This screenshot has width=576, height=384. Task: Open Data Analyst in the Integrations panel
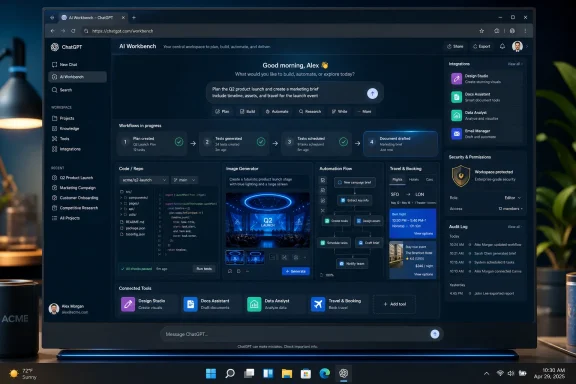[485, 115]
